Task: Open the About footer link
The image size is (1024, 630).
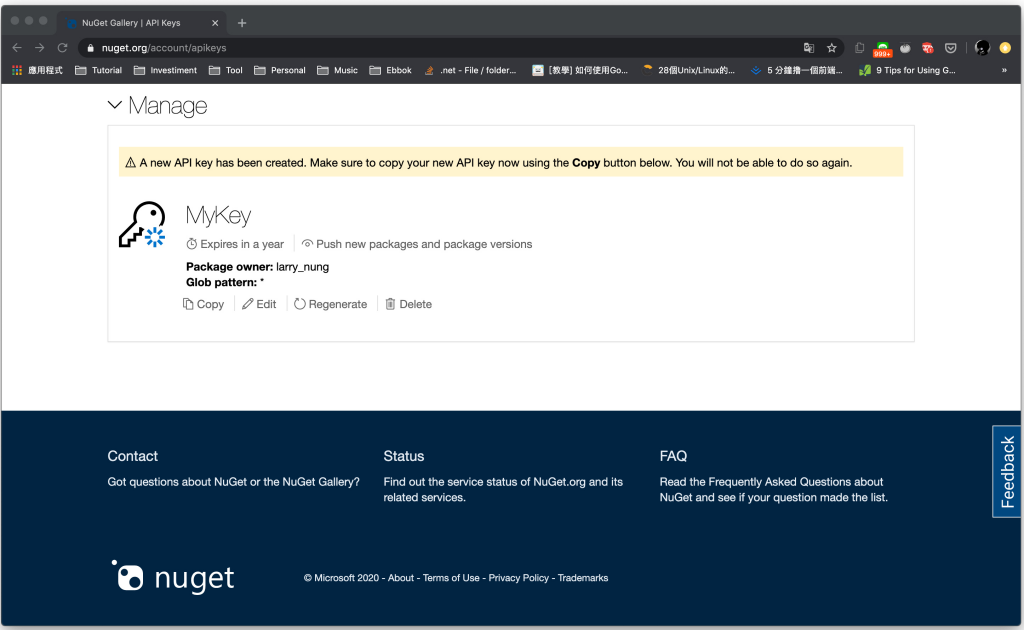Action: (401, 578)
